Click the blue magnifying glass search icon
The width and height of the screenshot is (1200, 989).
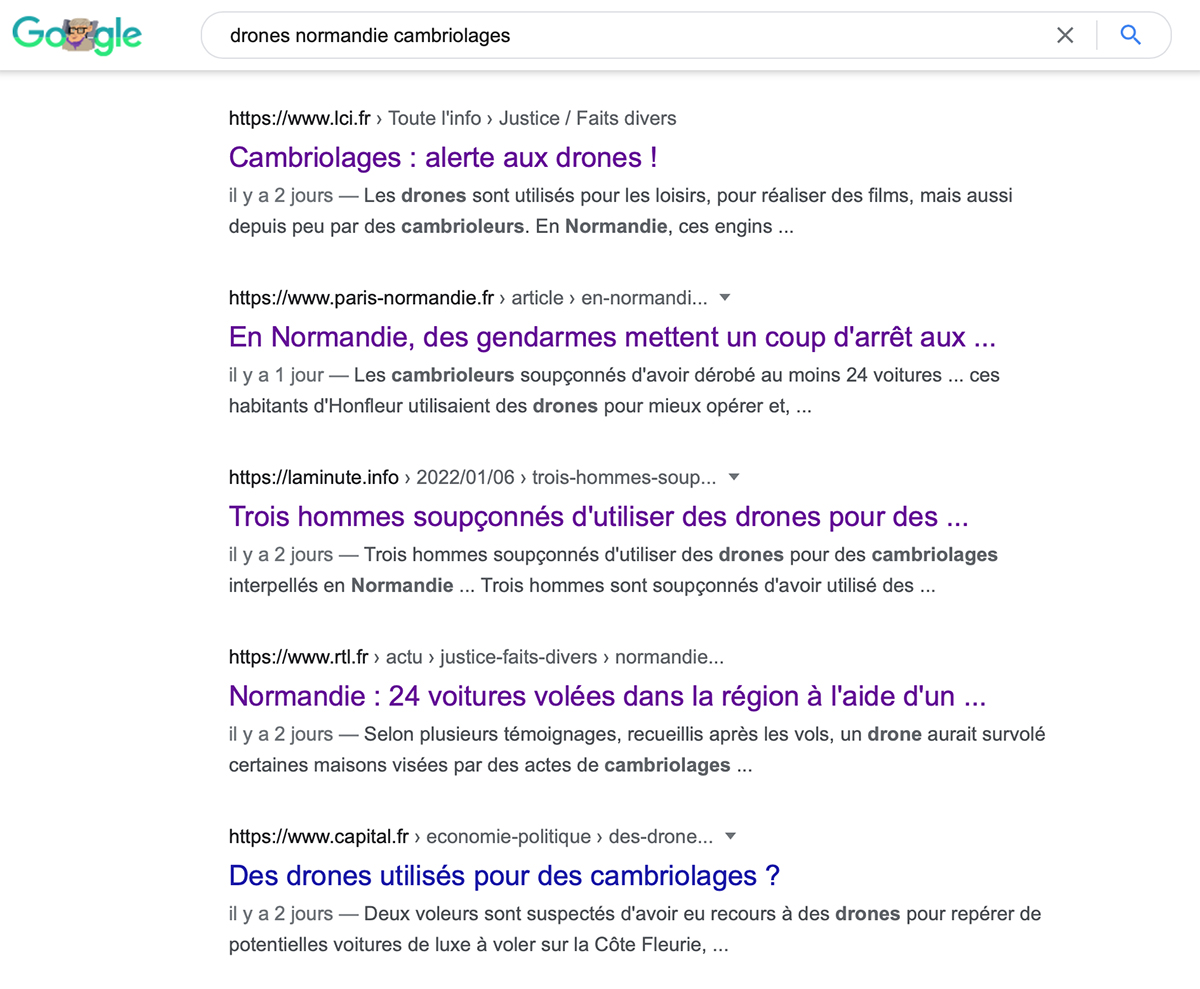point(1131,36)
